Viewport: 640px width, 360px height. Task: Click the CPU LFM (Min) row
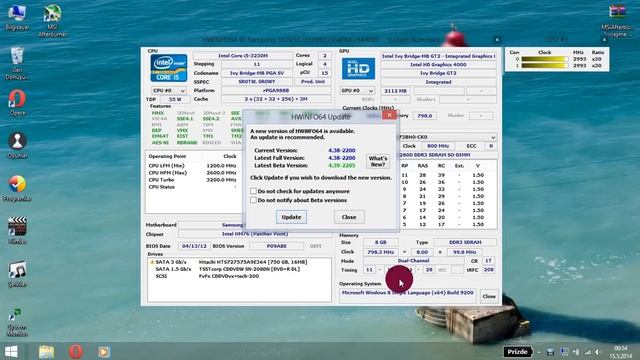click(192, 166)
